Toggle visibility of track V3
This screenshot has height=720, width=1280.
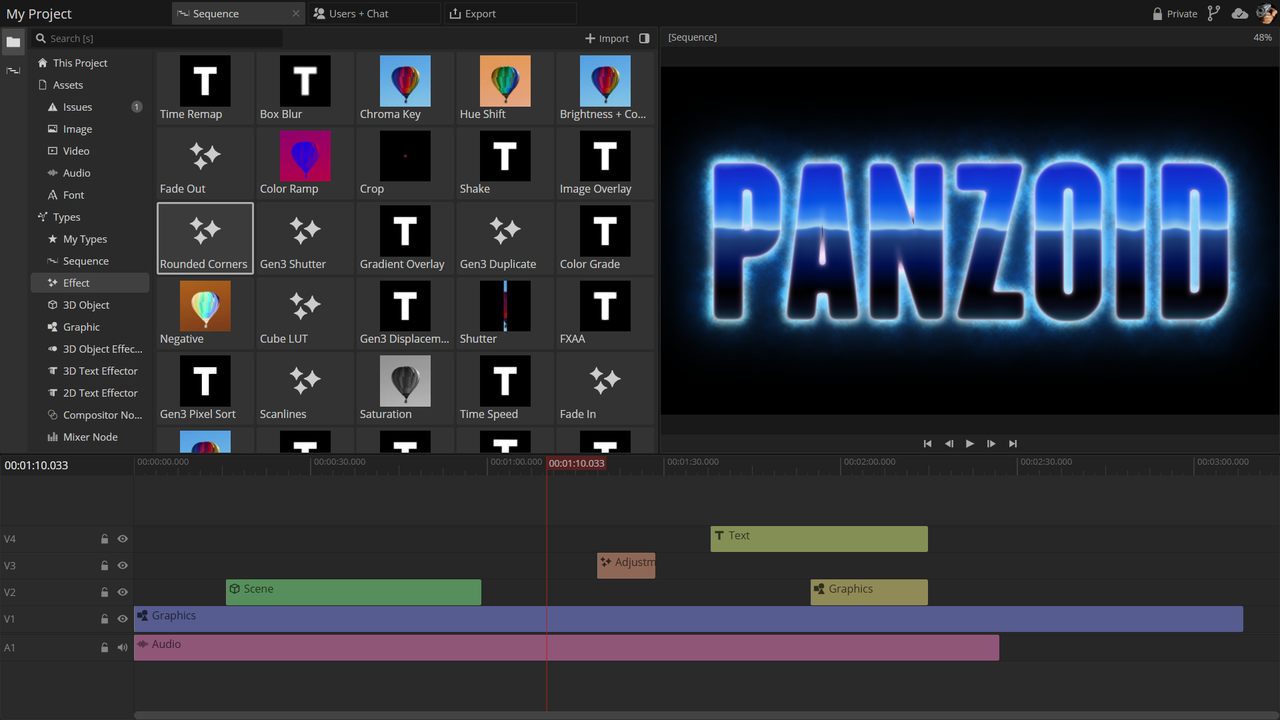pos(122,566)
